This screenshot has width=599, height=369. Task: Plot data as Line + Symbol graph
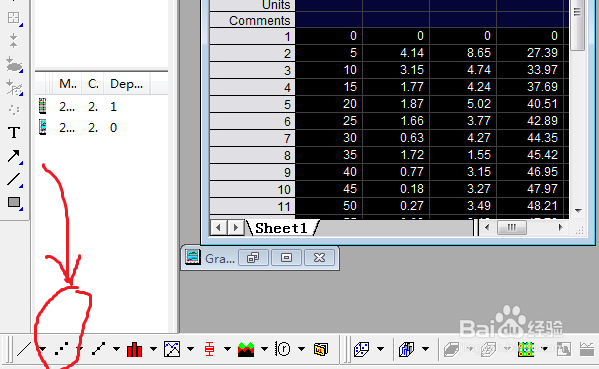pos(99,349)
